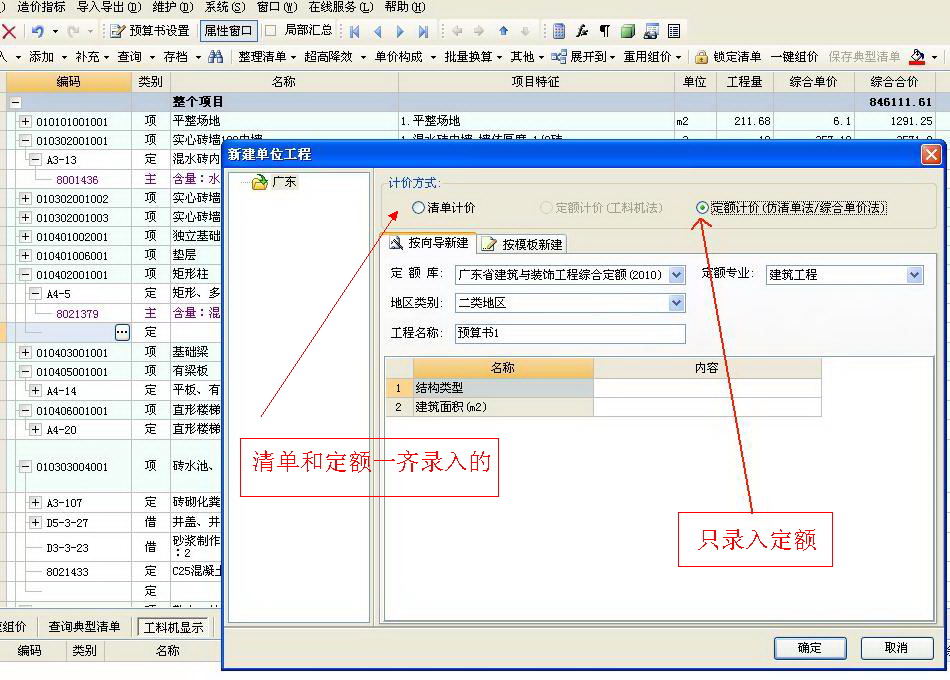950x680 pixels.
Task: Click the 锁定清单 button
Action: (728, 57)
